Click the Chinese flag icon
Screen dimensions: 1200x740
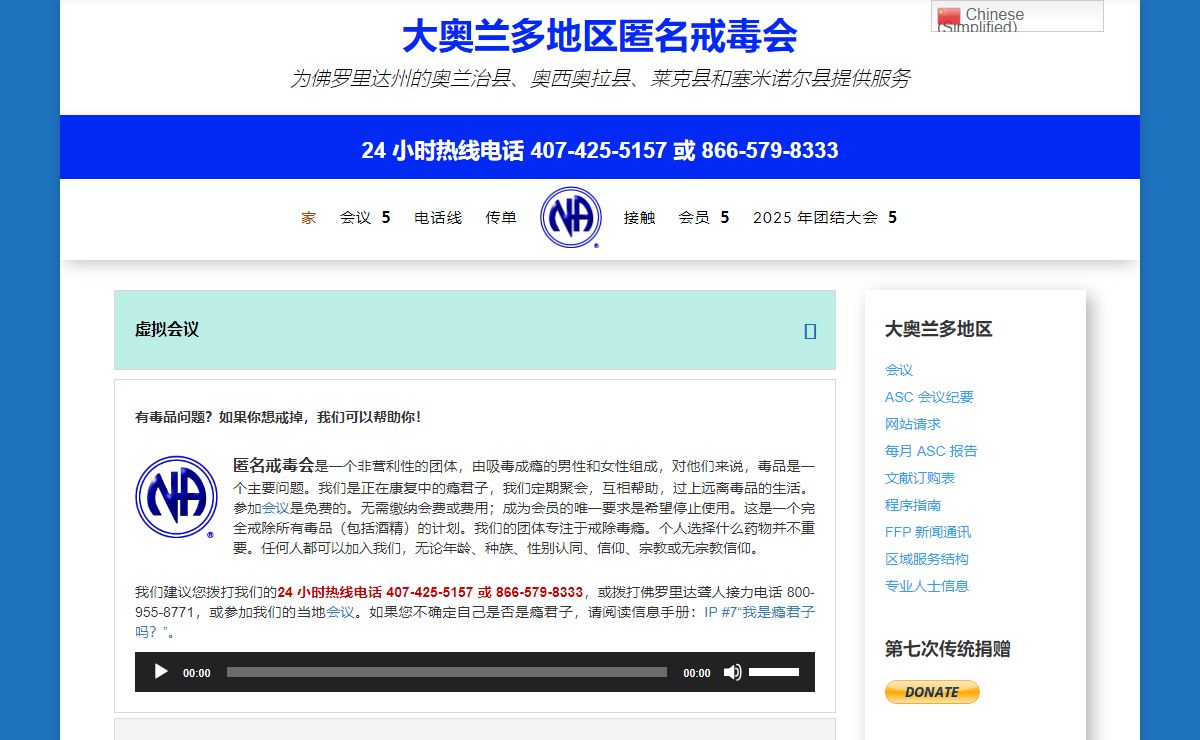(x=949, y=16)
